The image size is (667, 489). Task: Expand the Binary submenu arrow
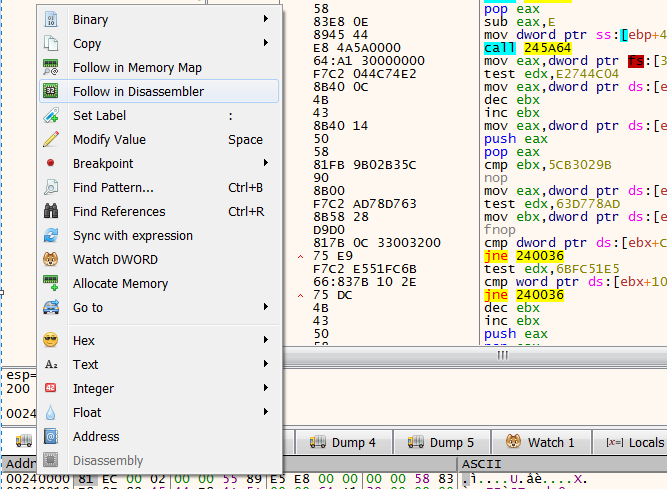[x=266, y=19]
